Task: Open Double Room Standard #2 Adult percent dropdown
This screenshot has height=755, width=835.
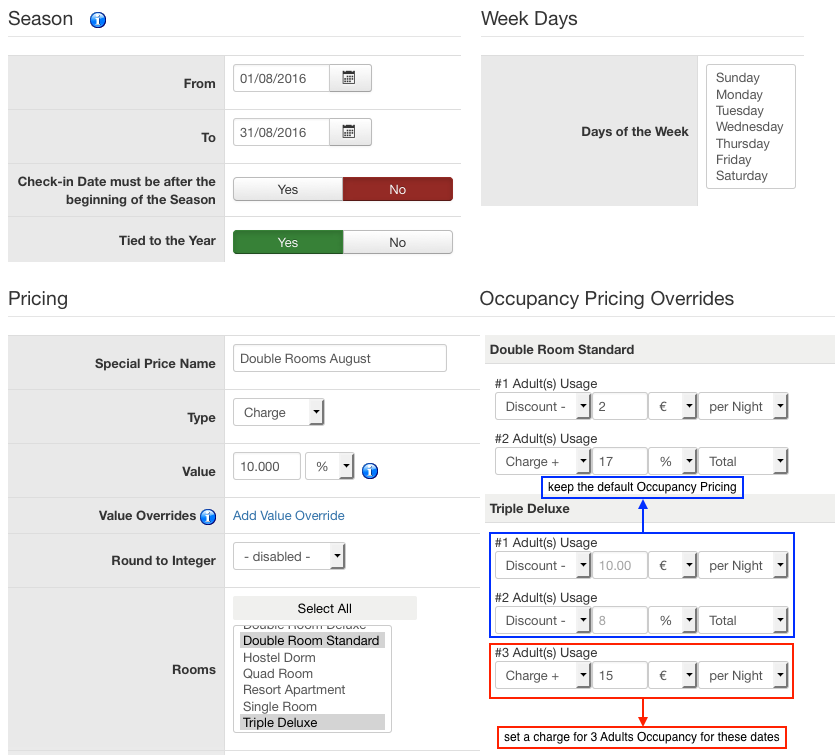Action: click(672, 461)
